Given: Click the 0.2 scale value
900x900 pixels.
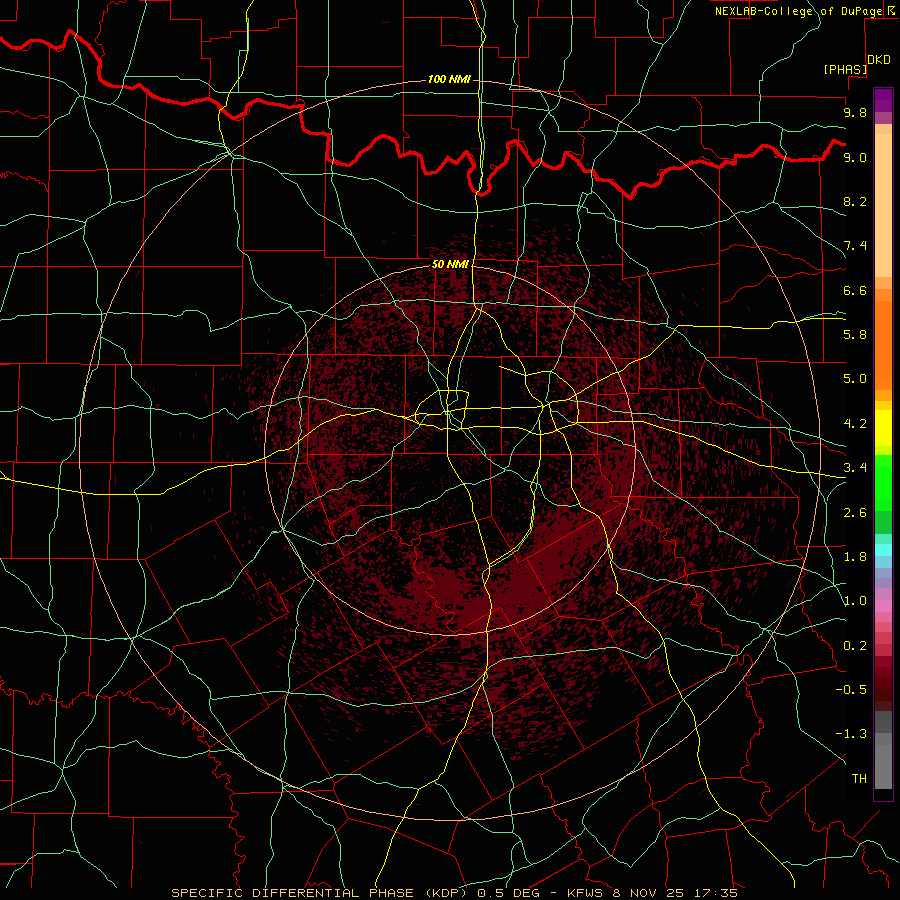Looking at the screenshot, I should [x=855, y=645].
